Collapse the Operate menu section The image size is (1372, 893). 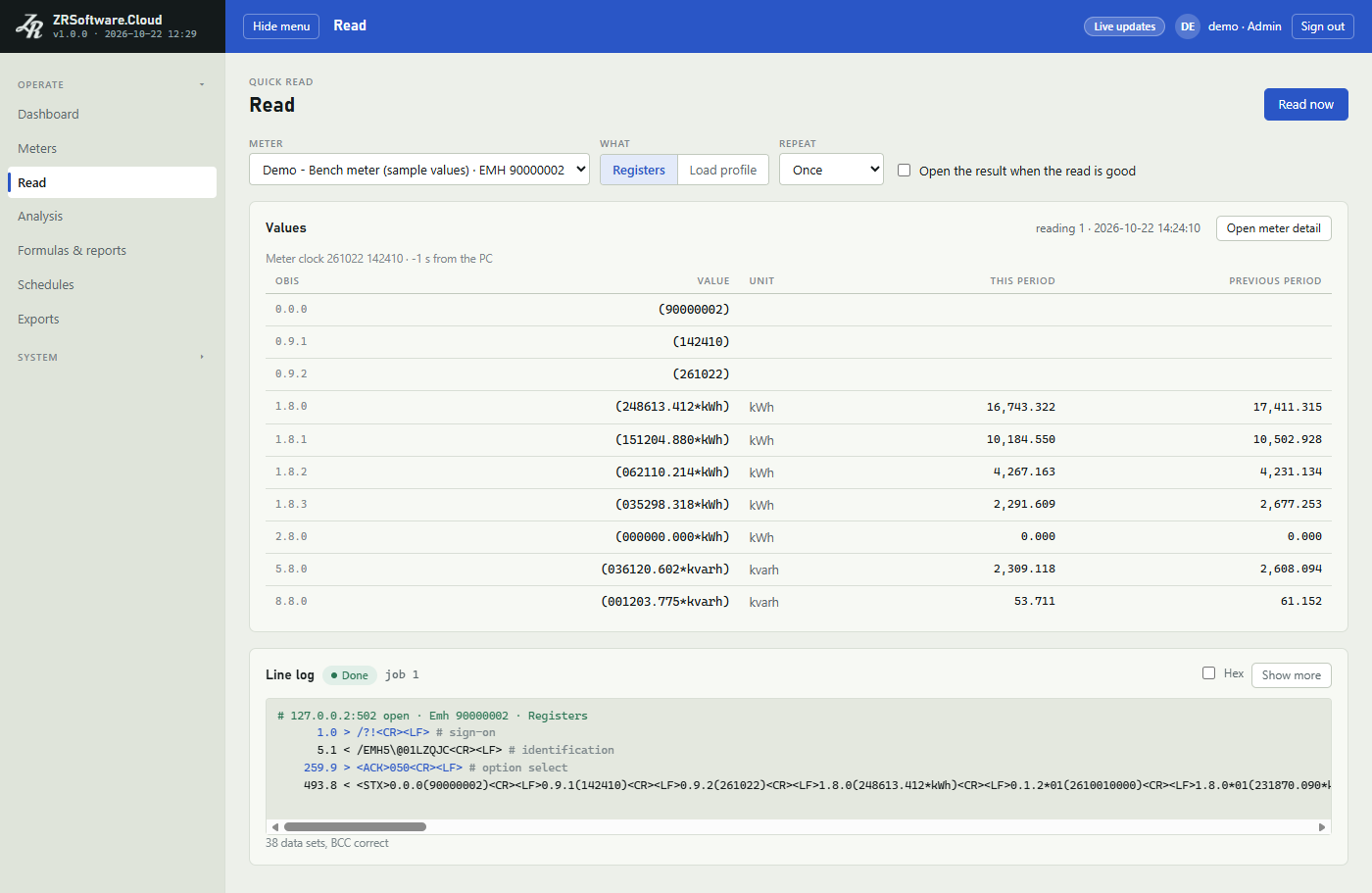112,85
